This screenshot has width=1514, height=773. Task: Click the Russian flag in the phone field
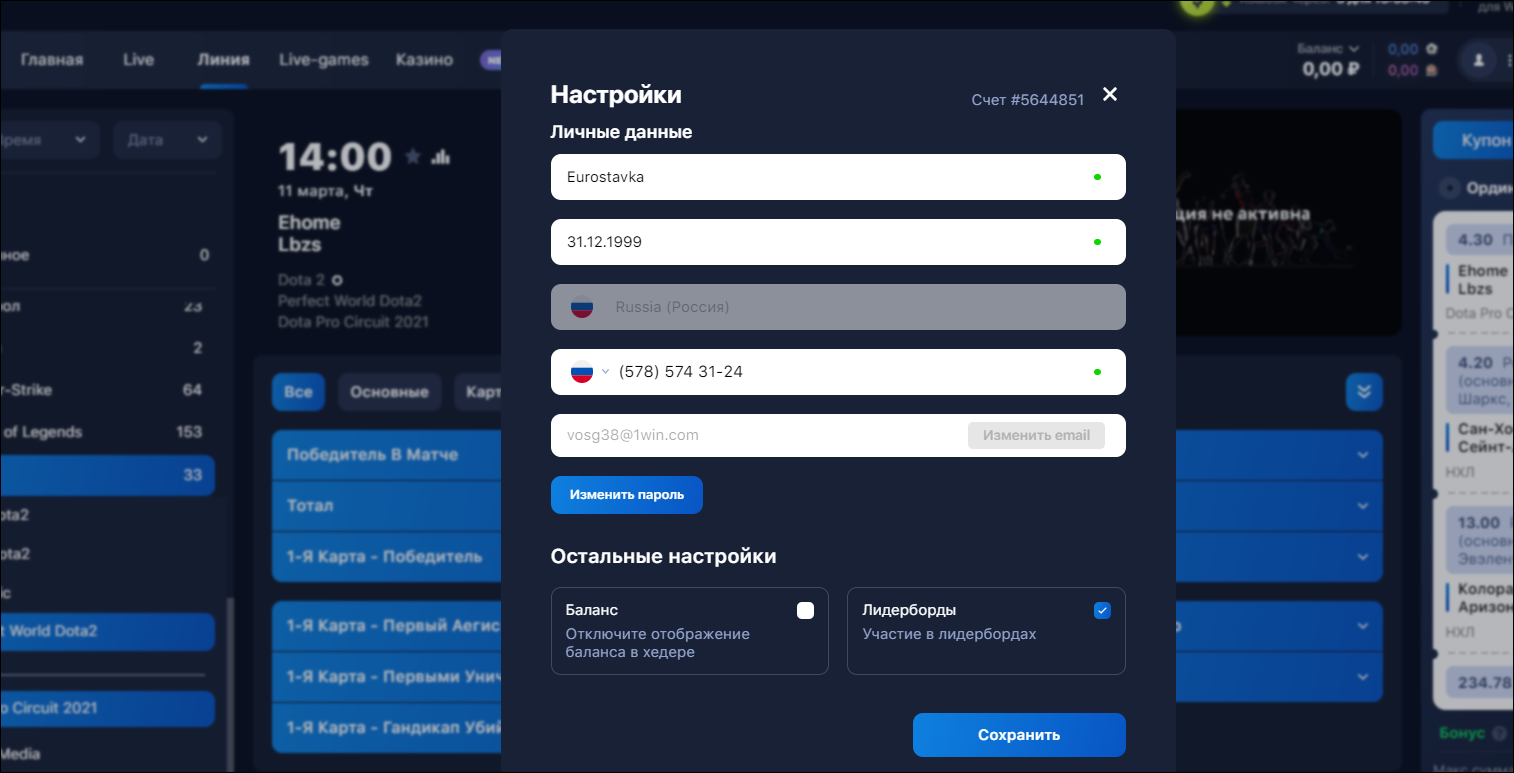(x=582, y=372)
